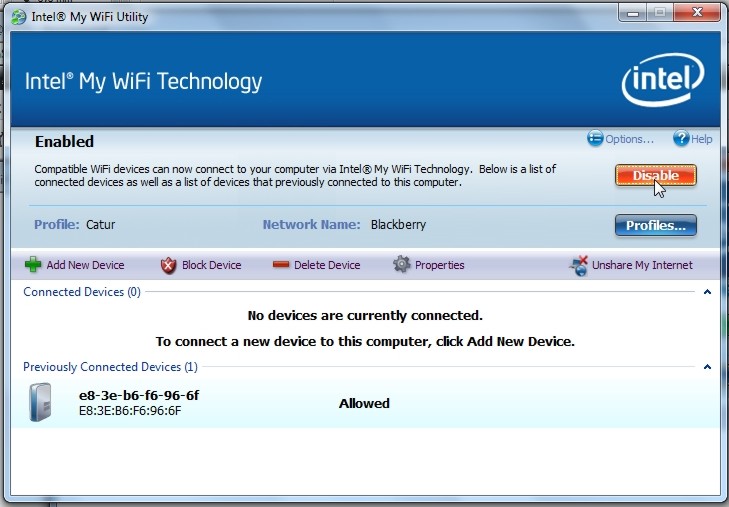Select the e8-3e-b6-f6-96-6f device icon
This screenshot has width=729, height=507.
tap(40, 402)
